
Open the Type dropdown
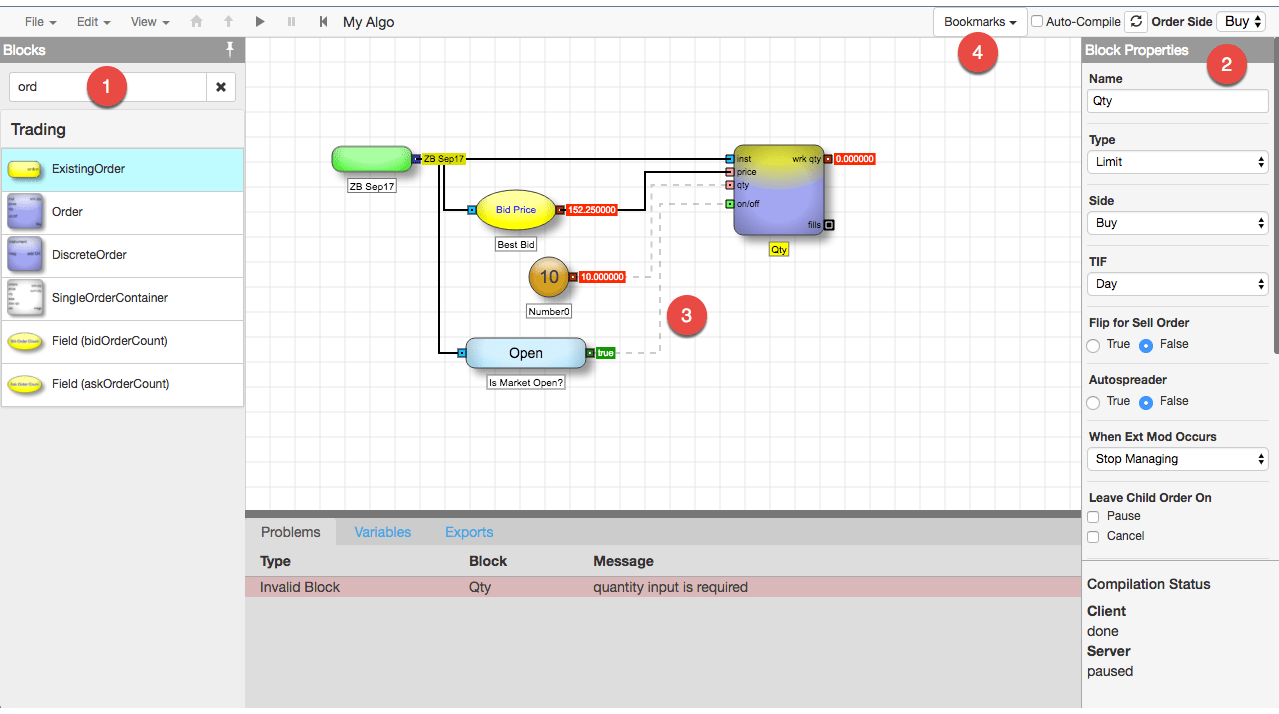(x=1177, y=162)
